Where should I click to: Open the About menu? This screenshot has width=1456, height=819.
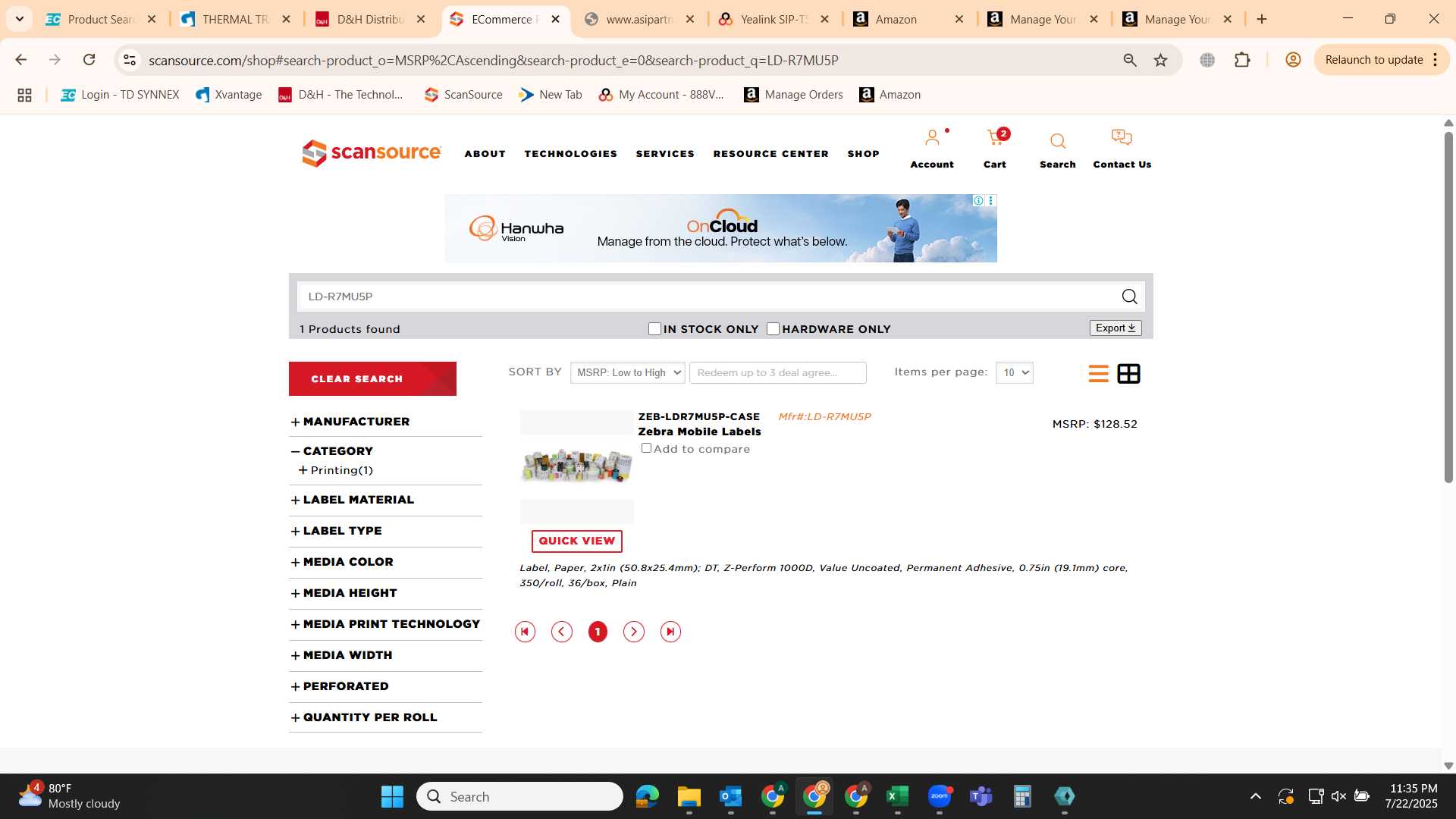pos(485,154)
